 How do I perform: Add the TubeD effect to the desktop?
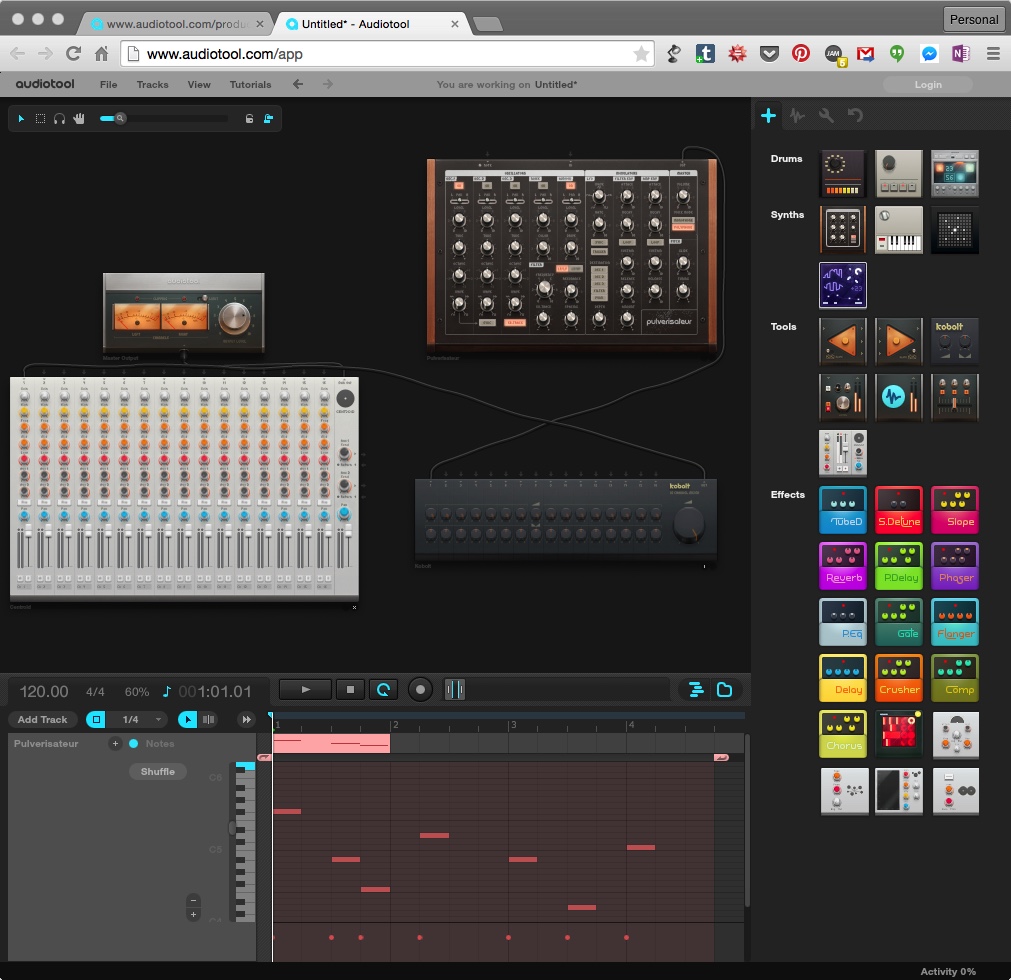pos(843,509)
